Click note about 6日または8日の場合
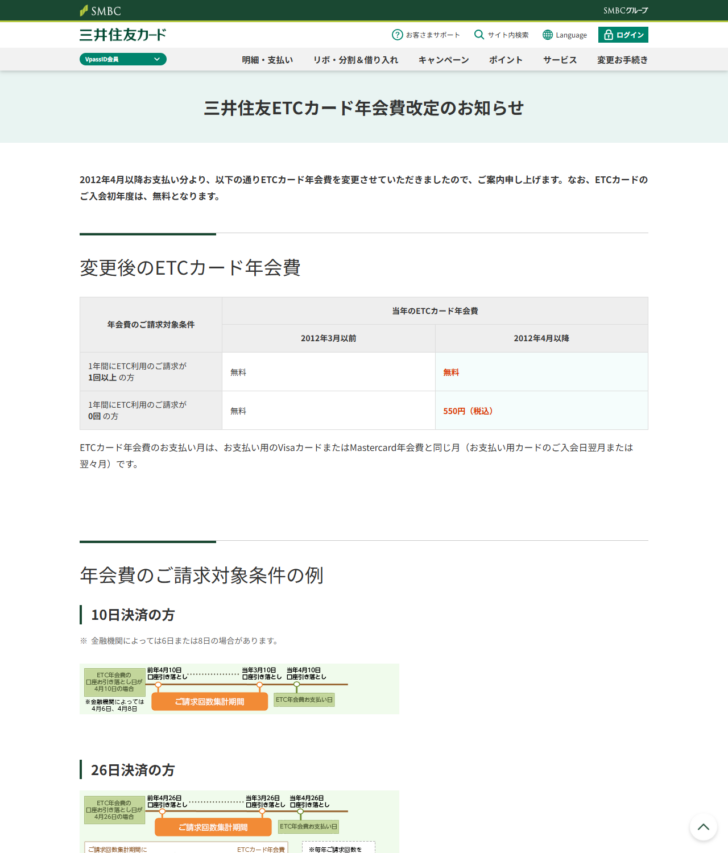 coord(180,641)
